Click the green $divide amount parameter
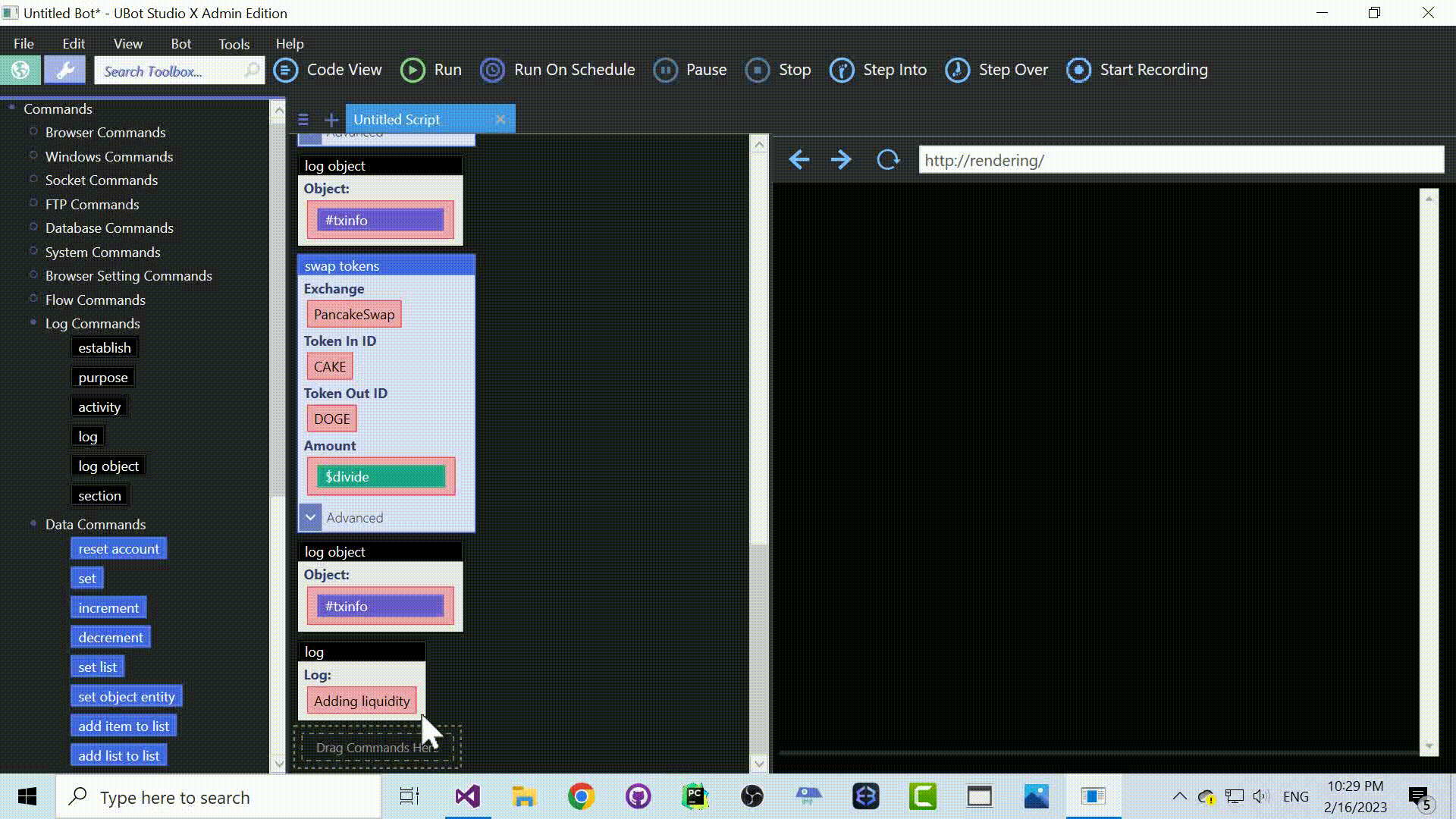The image size is (1456, 819). click(381, 476)
